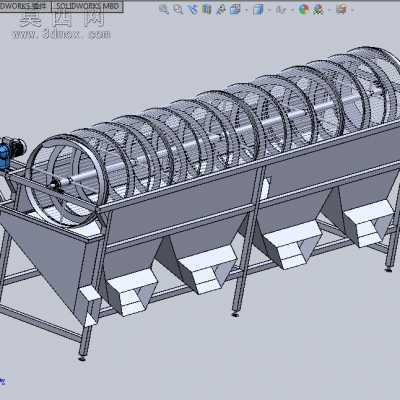Expand the View Settings dropdown arrow
Screen dimensions: 400x400
pos(352,10)
